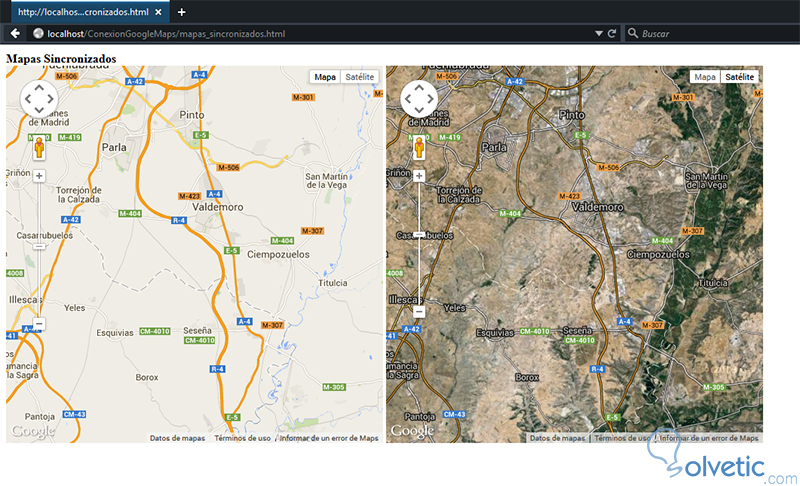Select Mapa view on the left map
Image resolution: width=800 pixels, height=486 pixels.
pyautogui.click(x=325, y=77)
